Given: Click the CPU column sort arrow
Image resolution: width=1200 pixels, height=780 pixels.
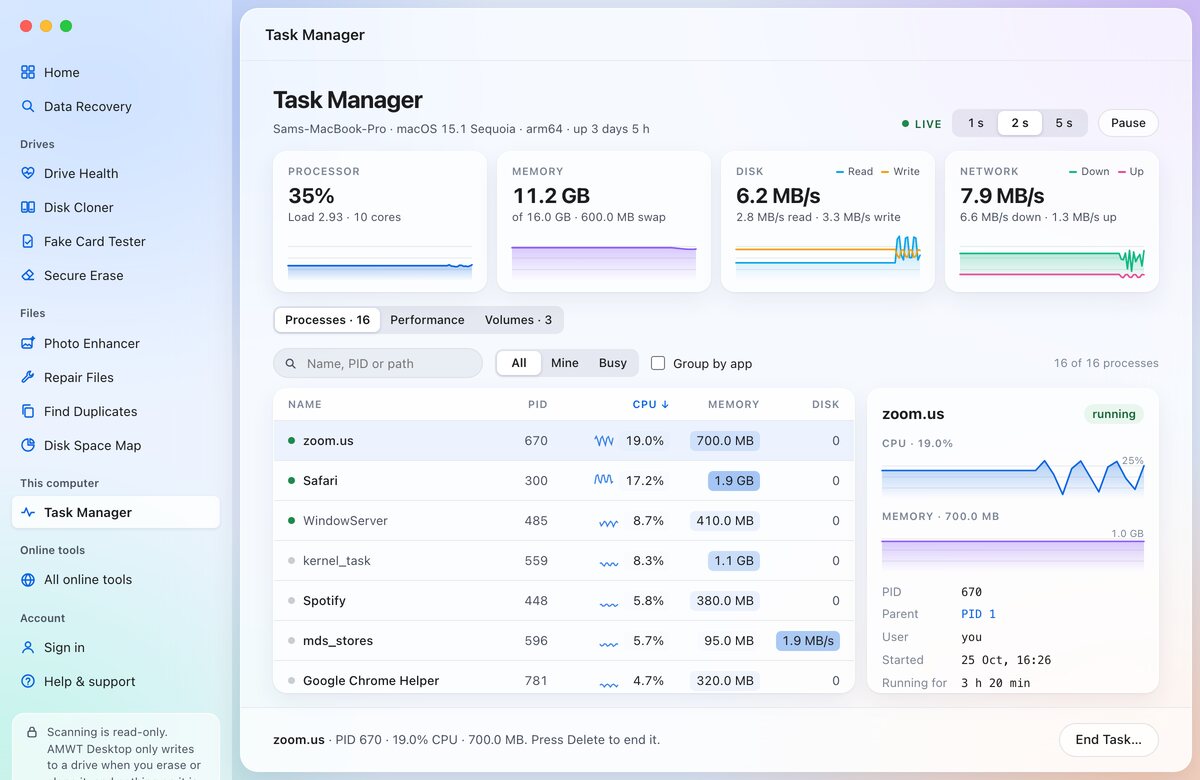Looking at the screenshot, I should tap(665, 405).
